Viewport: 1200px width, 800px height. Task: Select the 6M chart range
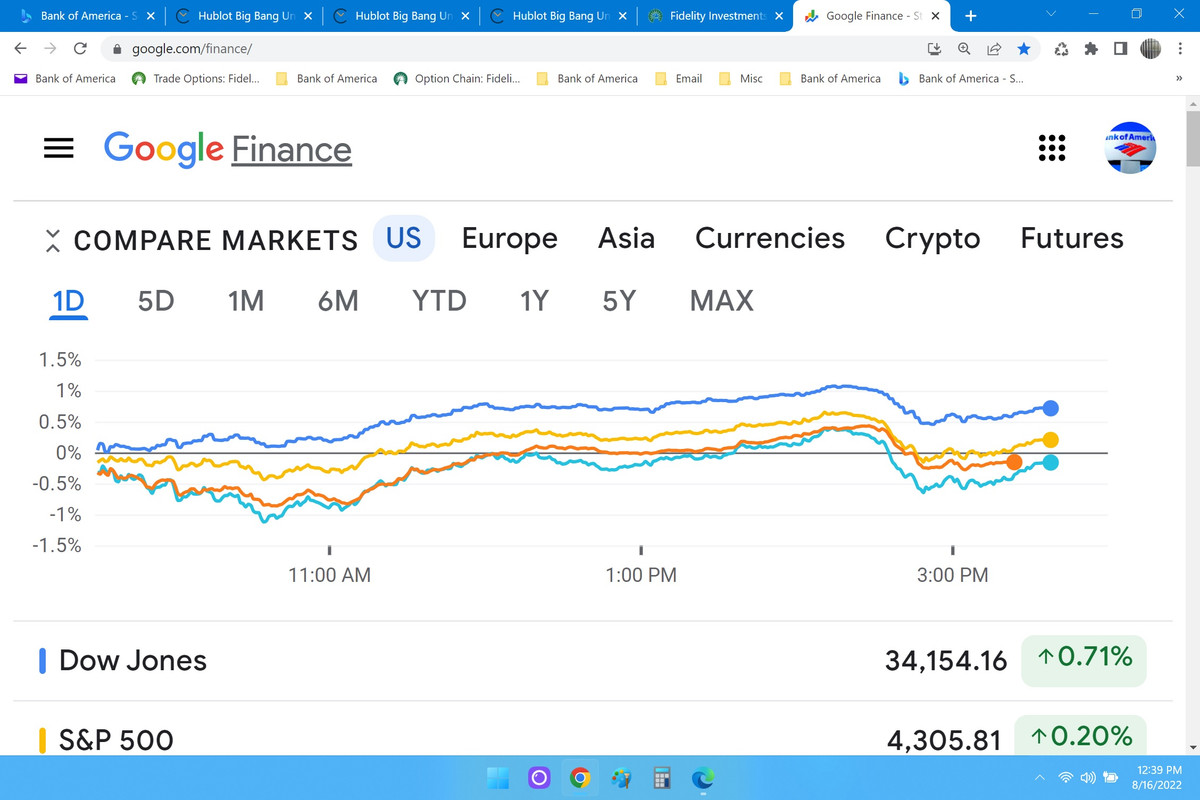click(x=338, y=300)
